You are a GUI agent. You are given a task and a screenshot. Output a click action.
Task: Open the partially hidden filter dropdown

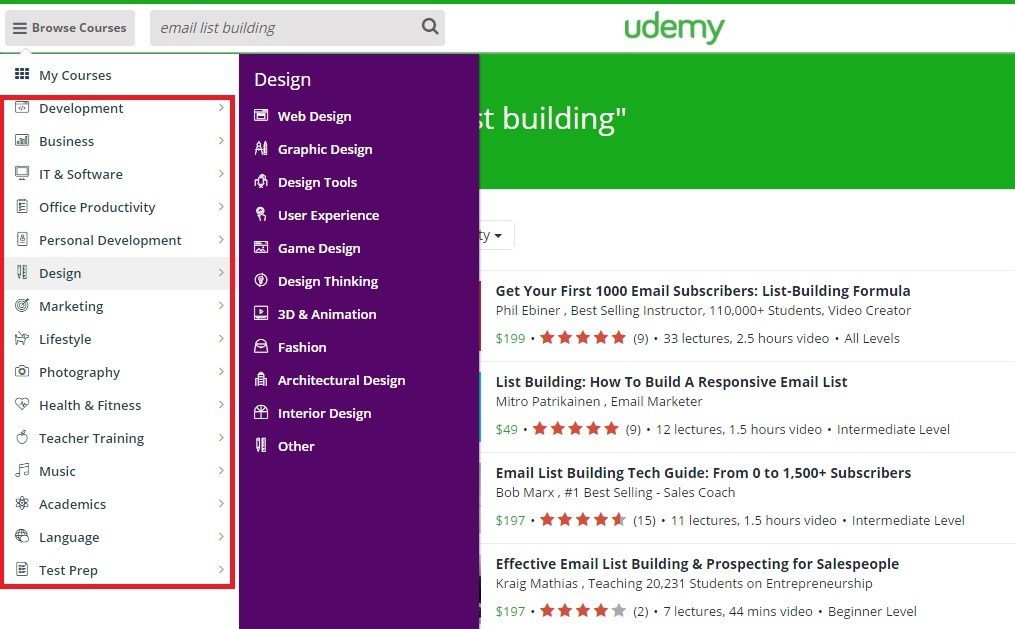496,235
